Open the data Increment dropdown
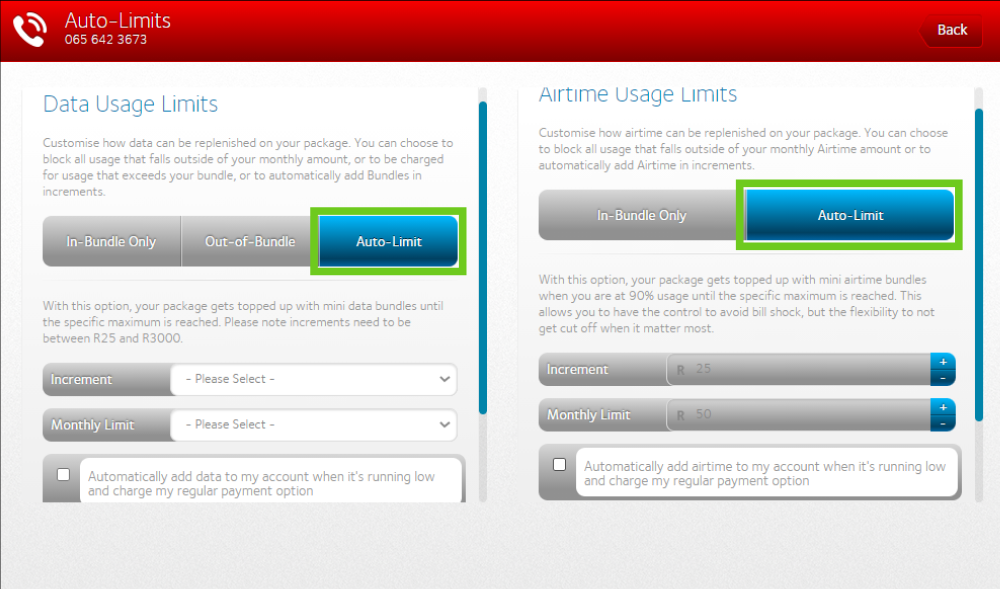Viewport: 1000px width, 589px height. [313, 380]
